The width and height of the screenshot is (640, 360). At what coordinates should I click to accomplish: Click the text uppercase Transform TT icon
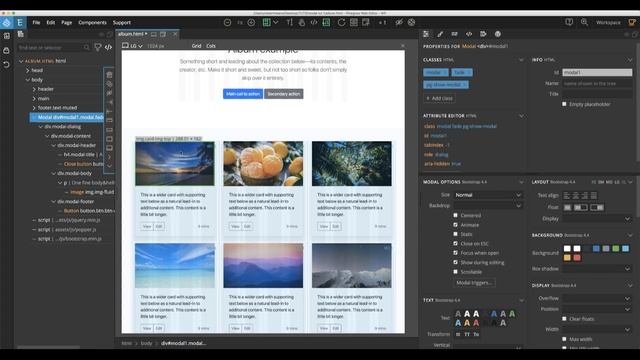tap(467, 334)
